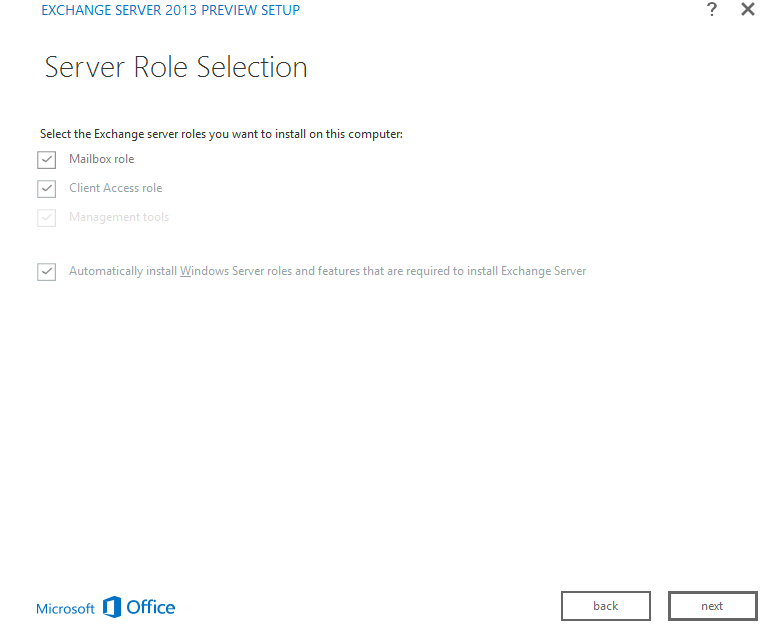Click "Exchange Server" at the end of the auto-install label

click(543, 271)
